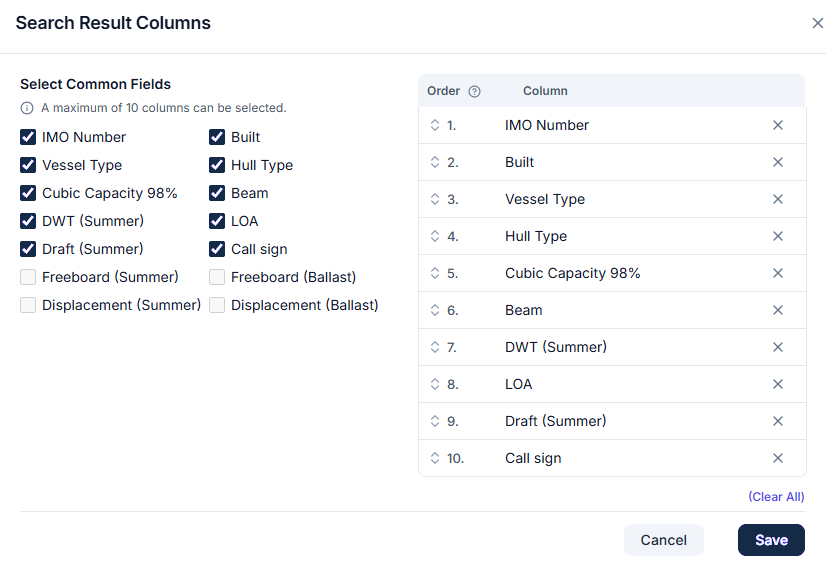
Task: Delete the Beam column entry
Action: click(x=778, y=310)
